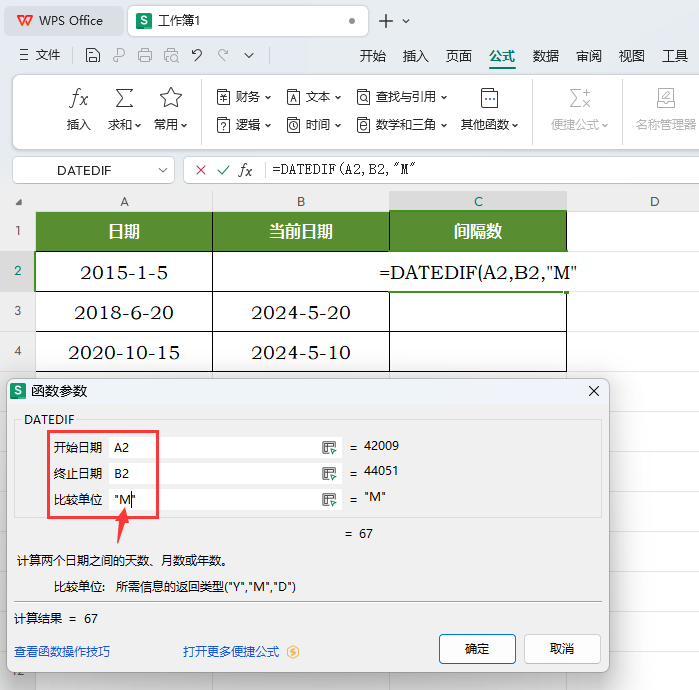Expand the name box dropdown showing DATEDIF
Image resolution: width=699 pixels, height=690 pixels.
163,170
